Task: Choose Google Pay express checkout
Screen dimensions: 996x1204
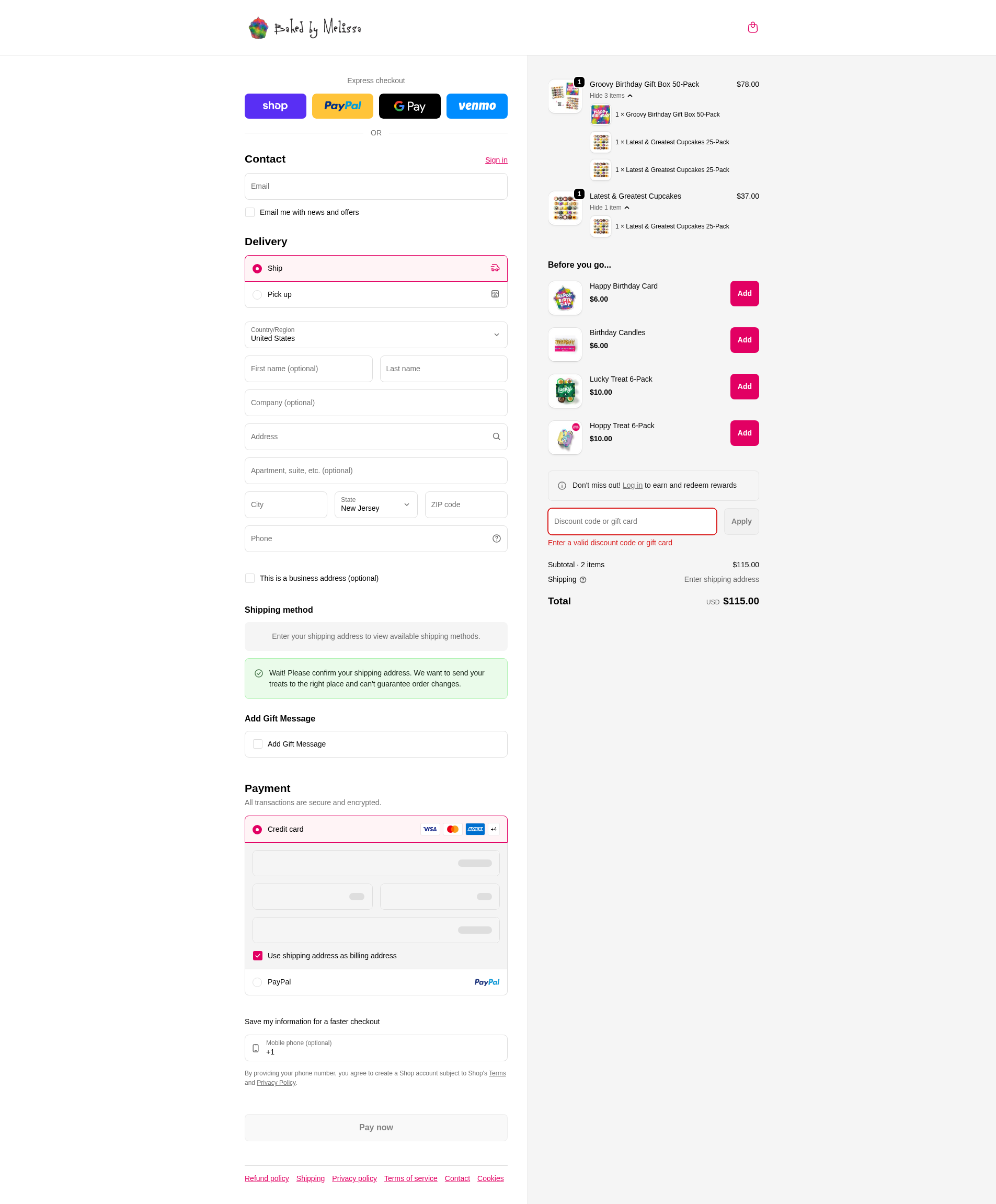Action: [409, 106]
